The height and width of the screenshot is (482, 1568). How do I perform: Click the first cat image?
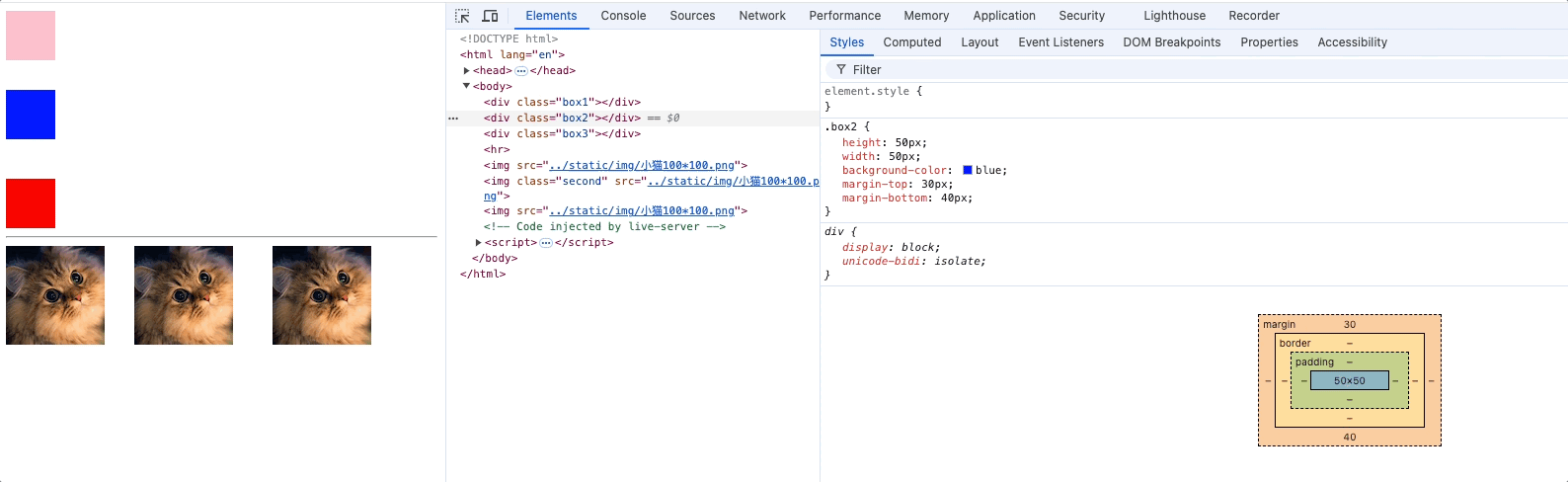55,295
